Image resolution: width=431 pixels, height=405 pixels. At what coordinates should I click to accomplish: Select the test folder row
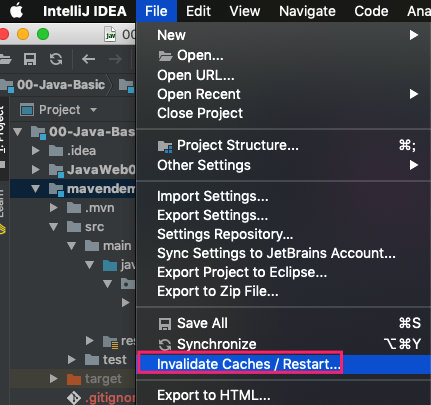point(73,360)
